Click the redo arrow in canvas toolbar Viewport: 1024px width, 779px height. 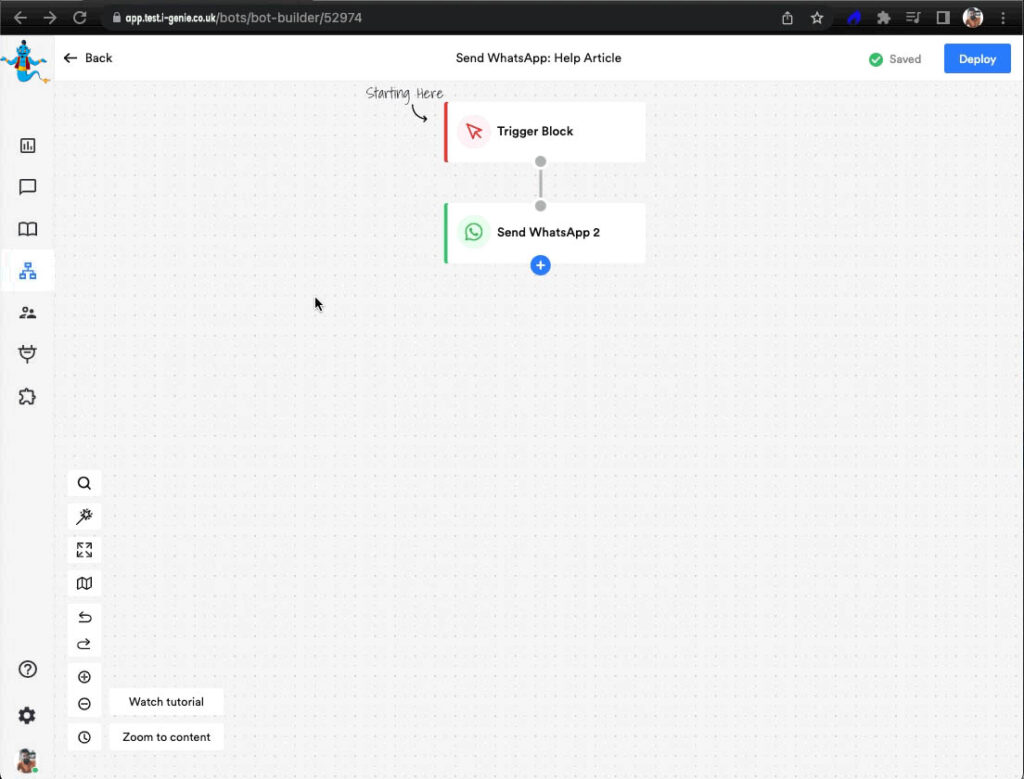[x=84, y=644]
